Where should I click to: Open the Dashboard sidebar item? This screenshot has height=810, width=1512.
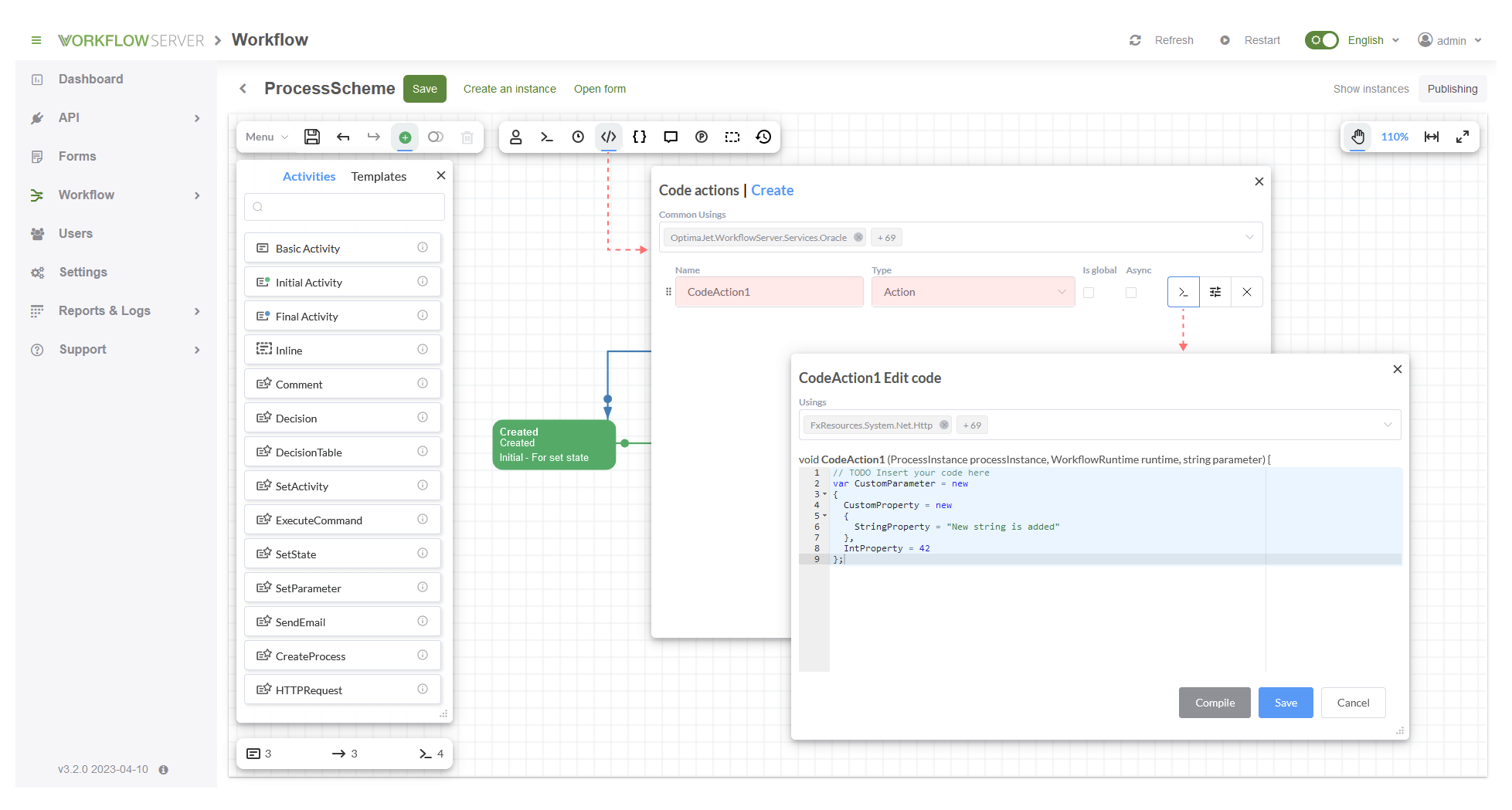[x=91, y=79]
